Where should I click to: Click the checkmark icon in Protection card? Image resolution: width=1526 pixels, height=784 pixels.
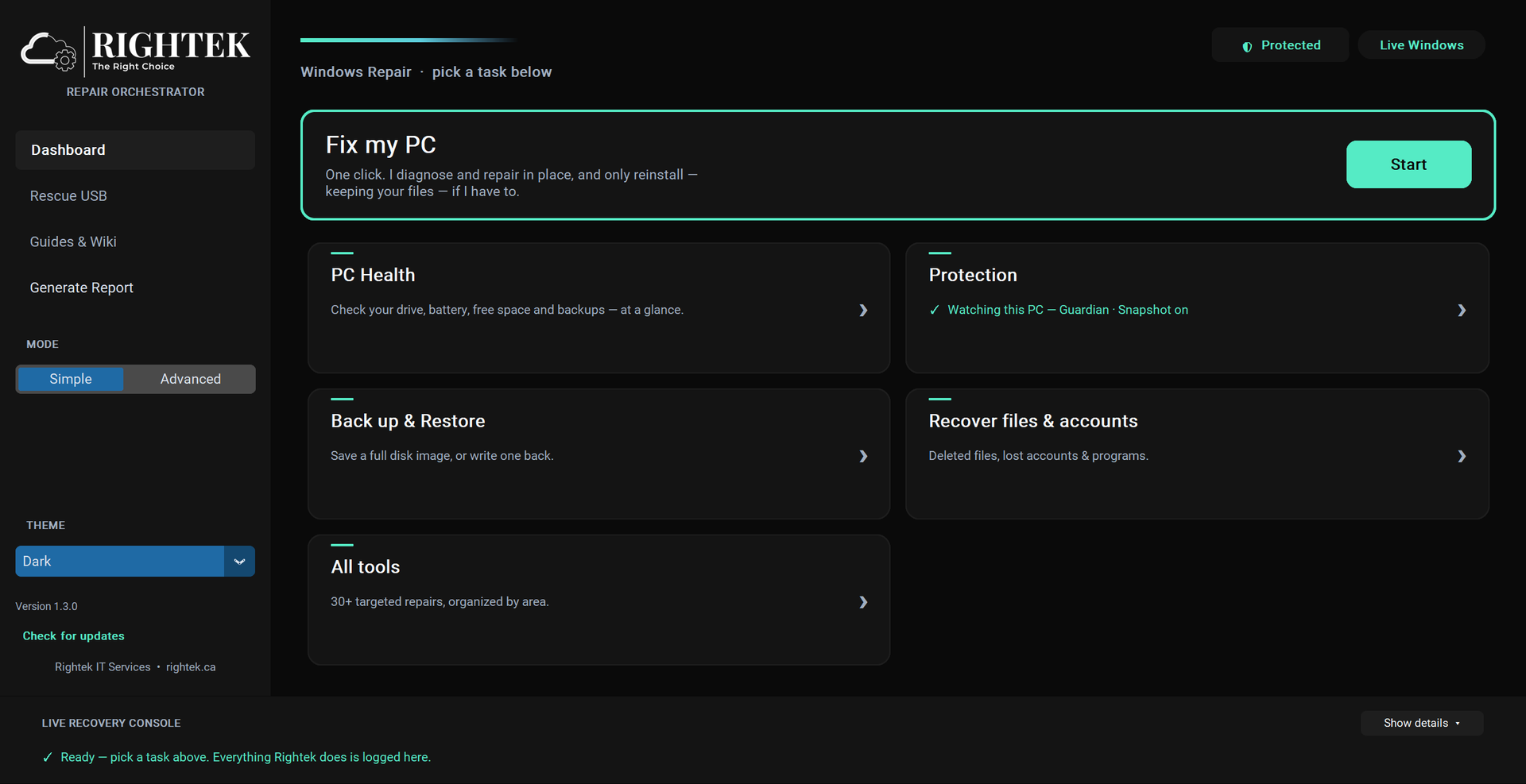(935, 310)
